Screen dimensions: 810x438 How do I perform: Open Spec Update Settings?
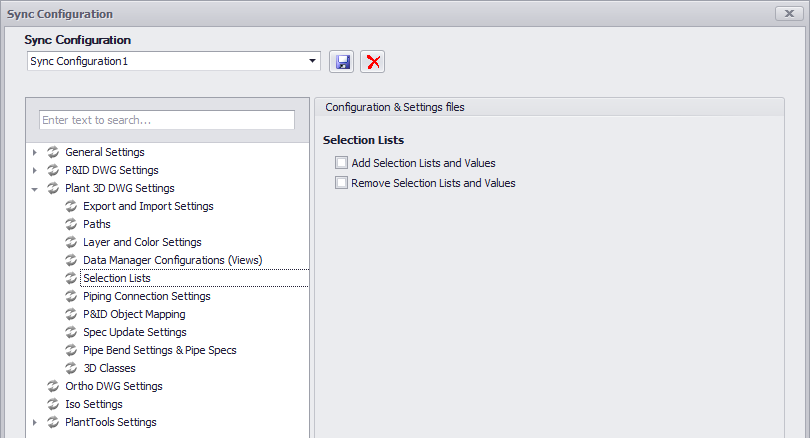click(135, 332)
